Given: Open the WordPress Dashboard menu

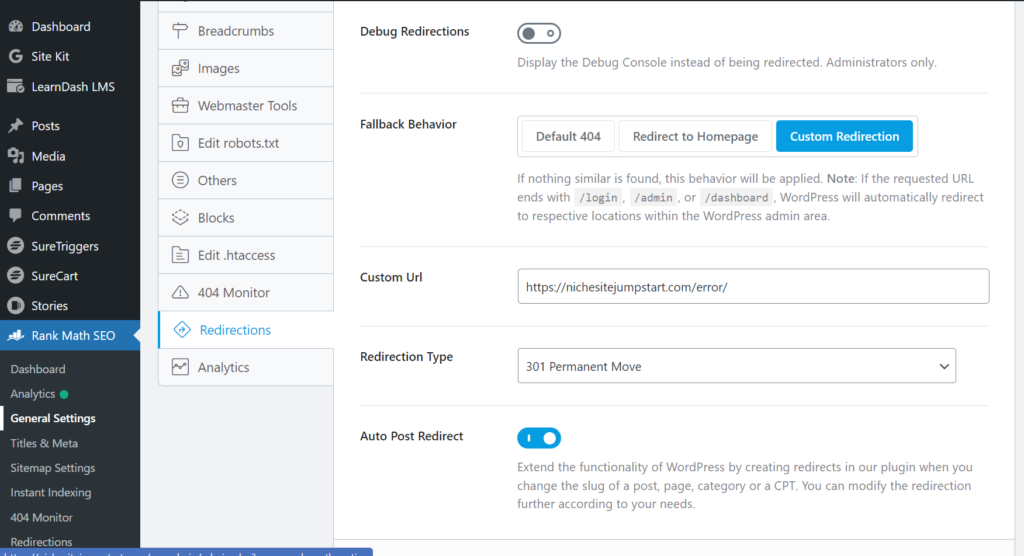Looking at the screenshot, I should (70, 26).
